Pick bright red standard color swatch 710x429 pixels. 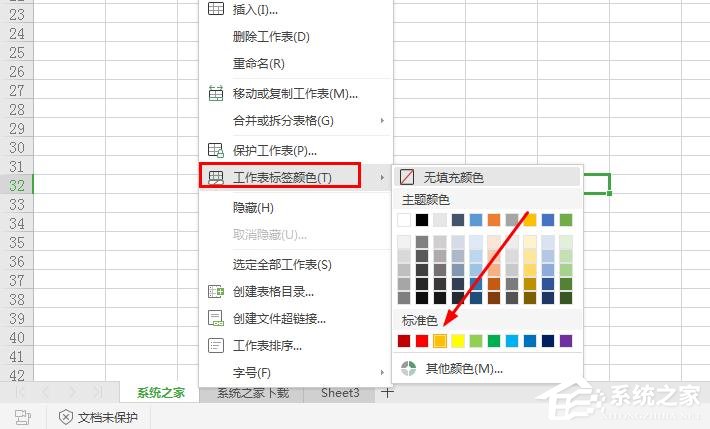pyautogui.click(x=422, y=341)
